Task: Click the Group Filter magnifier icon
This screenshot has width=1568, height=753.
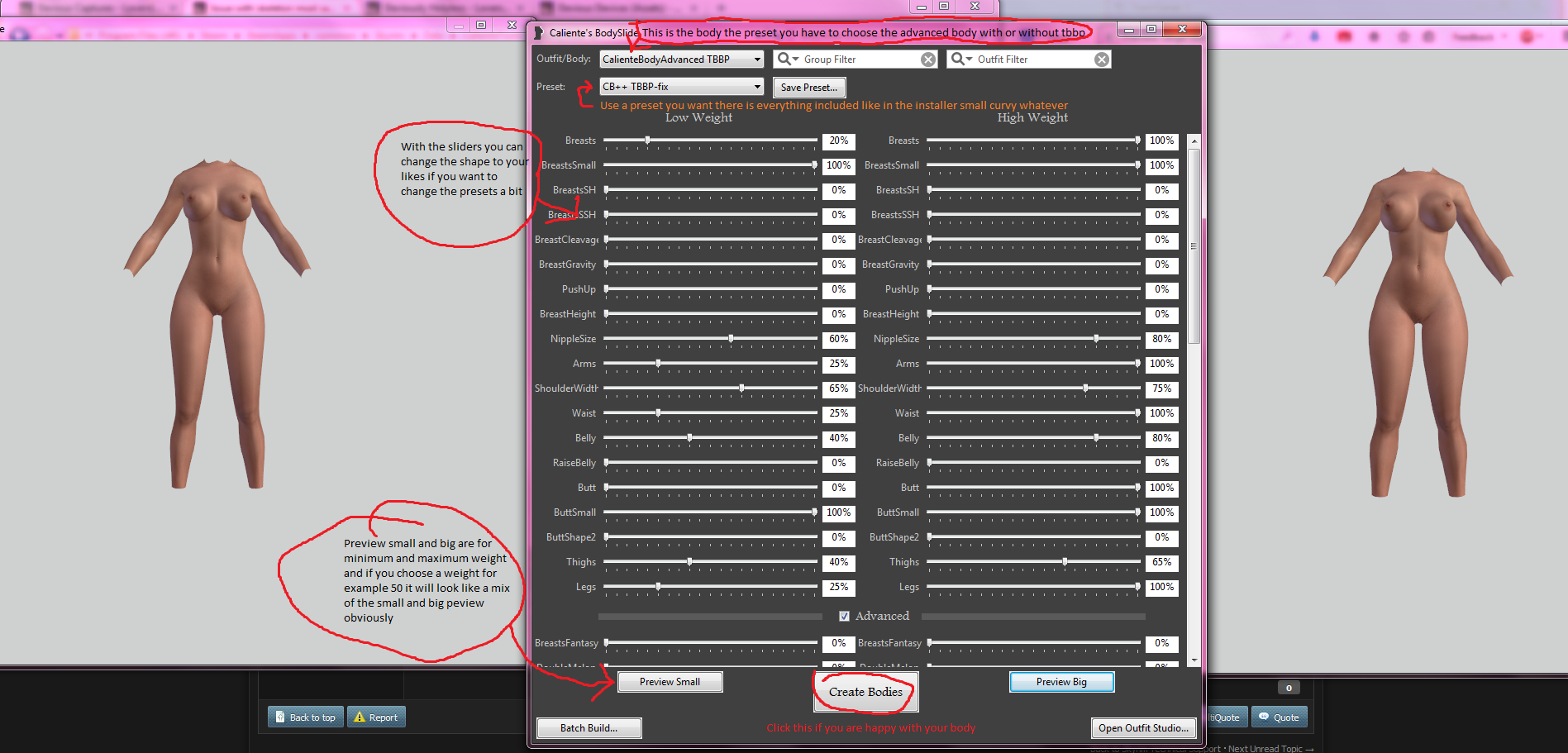Action: click(785, 60)
